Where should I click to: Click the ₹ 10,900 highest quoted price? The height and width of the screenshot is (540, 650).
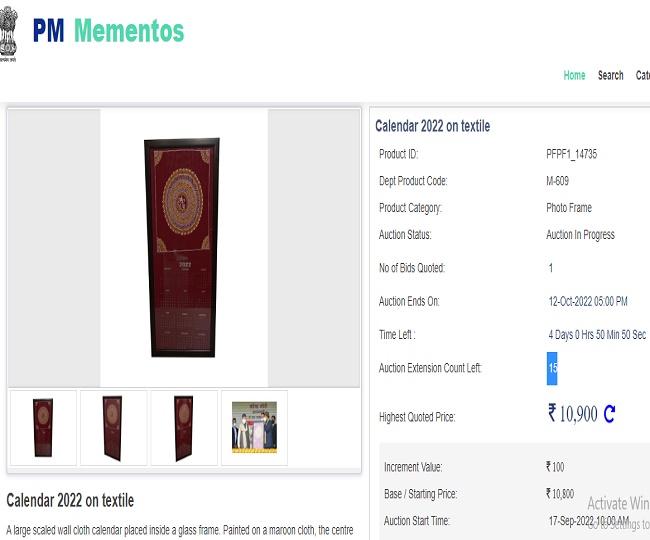[572, 414]
